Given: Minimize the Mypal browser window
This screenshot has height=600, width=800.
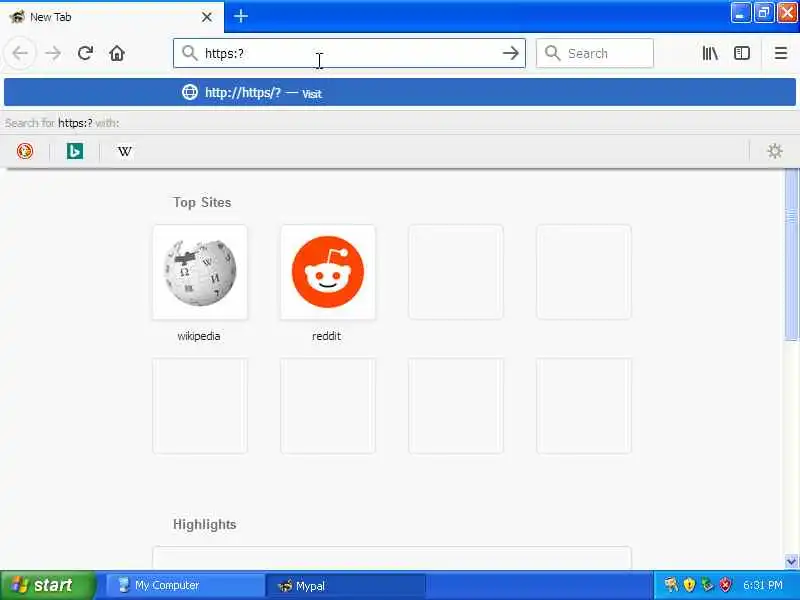Looking at the screenshot, I should (x=740, y=14).
